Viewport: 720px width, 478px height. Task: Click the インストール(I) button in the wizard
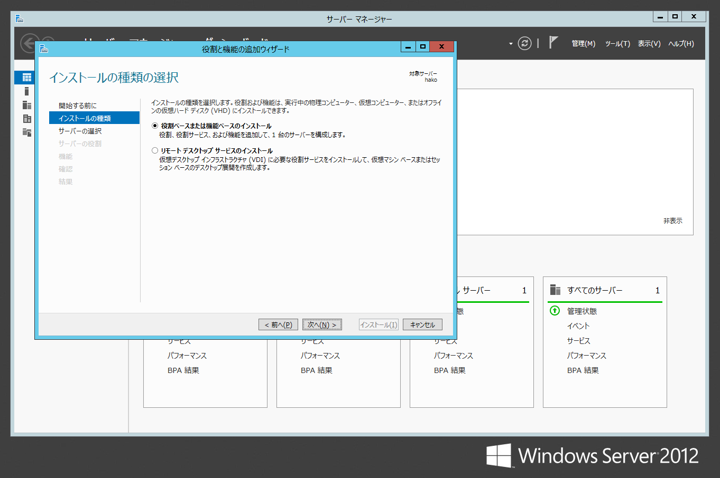[x=378, y=325]
